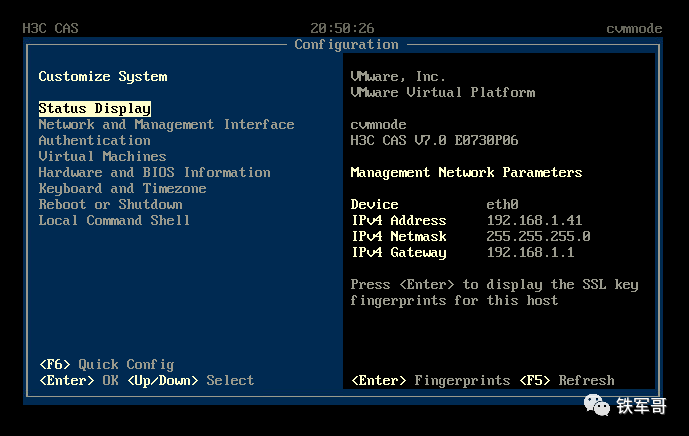Click the IPv4 Netmask label

pyautogui.click(x=399, y=236)
